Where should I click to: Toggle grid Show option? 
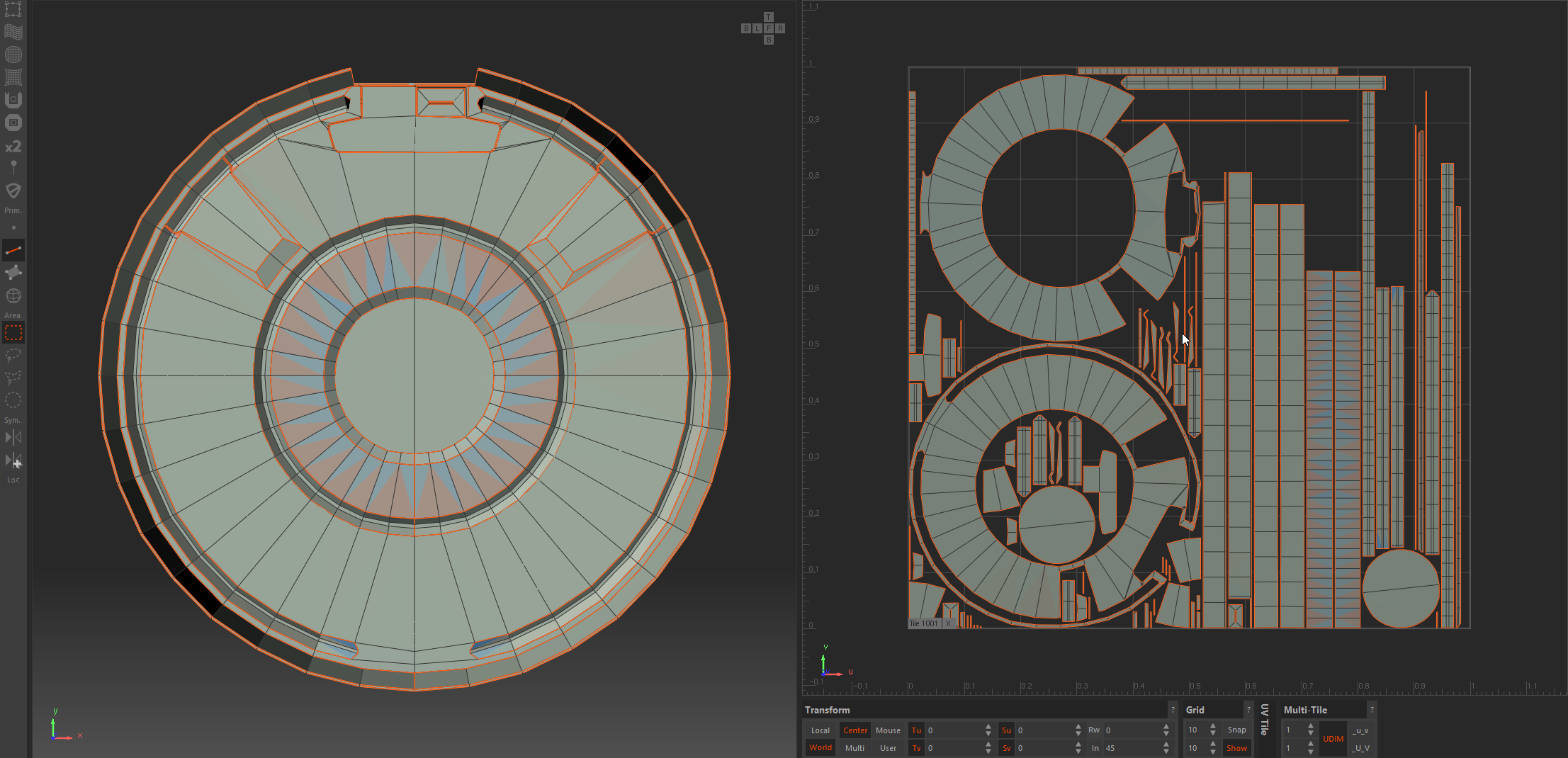click(x=1237, y=748)
